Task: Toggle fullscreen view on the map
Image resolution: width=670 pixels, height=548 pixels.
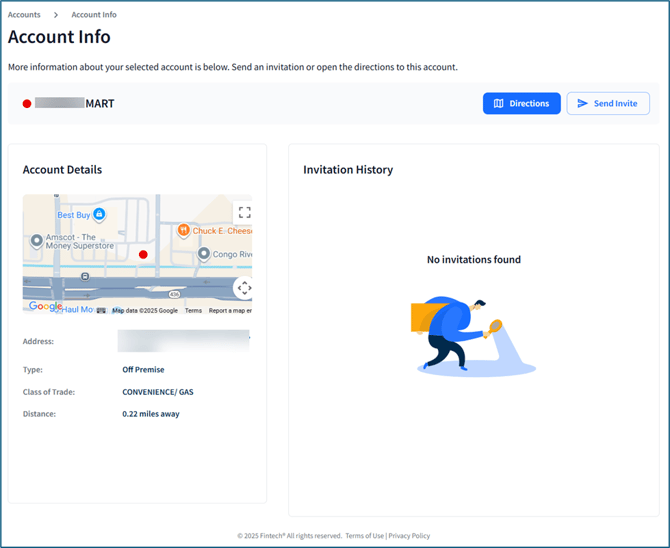Action: [243, 212]
